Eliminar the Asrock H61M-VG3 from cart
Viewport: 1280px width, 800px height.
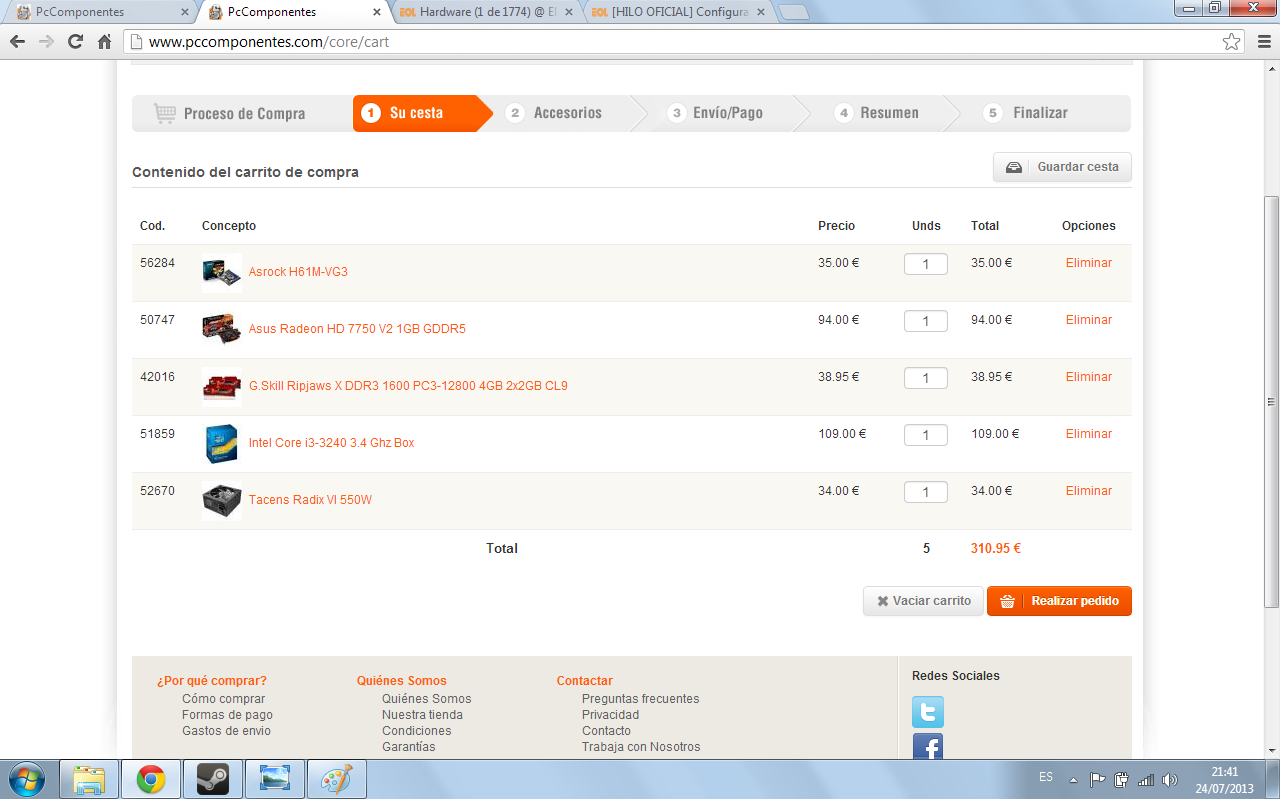(x=1089, y=263)
